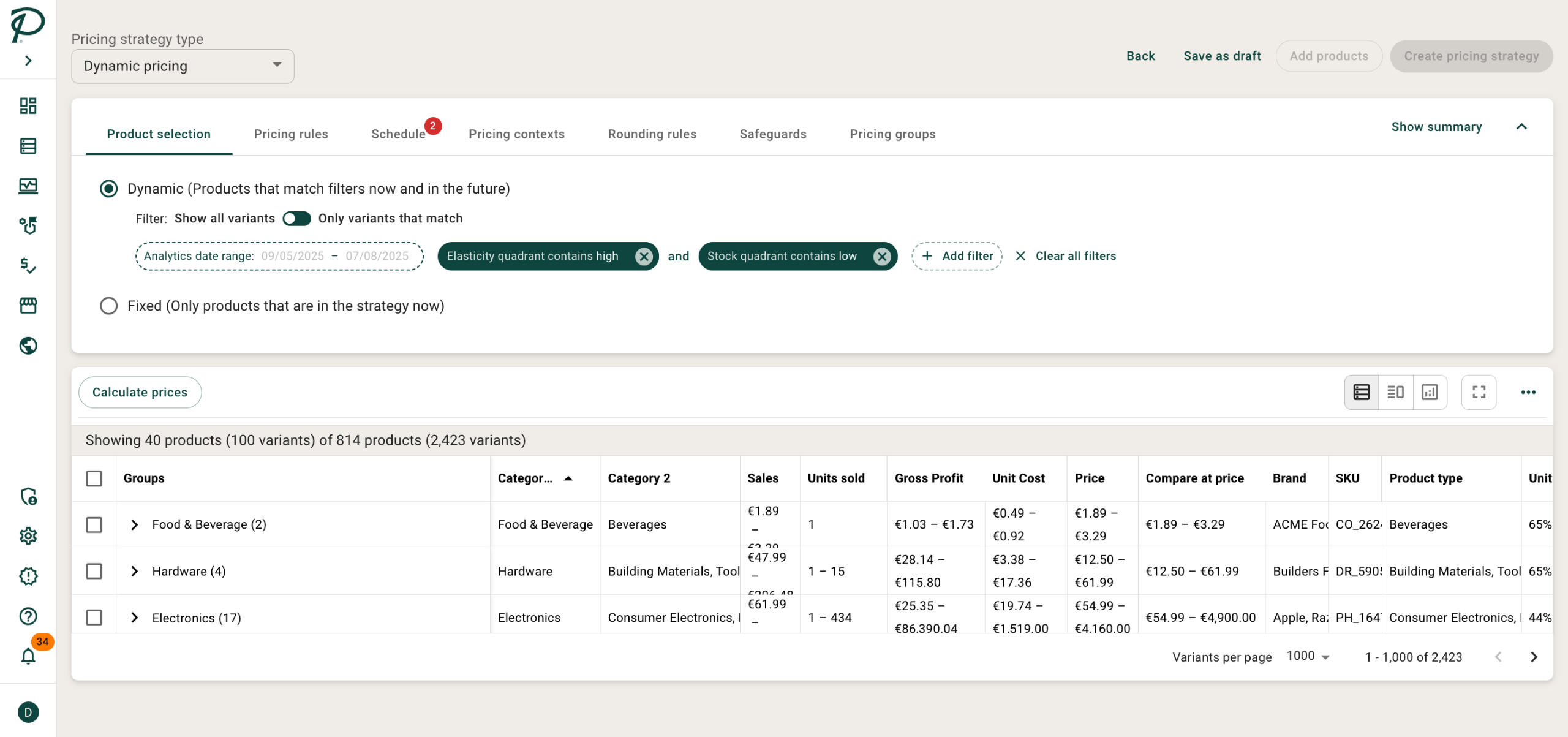
Task: Select the Fixed products radio option
Action: pyautogui.click(x=109, y=306)
